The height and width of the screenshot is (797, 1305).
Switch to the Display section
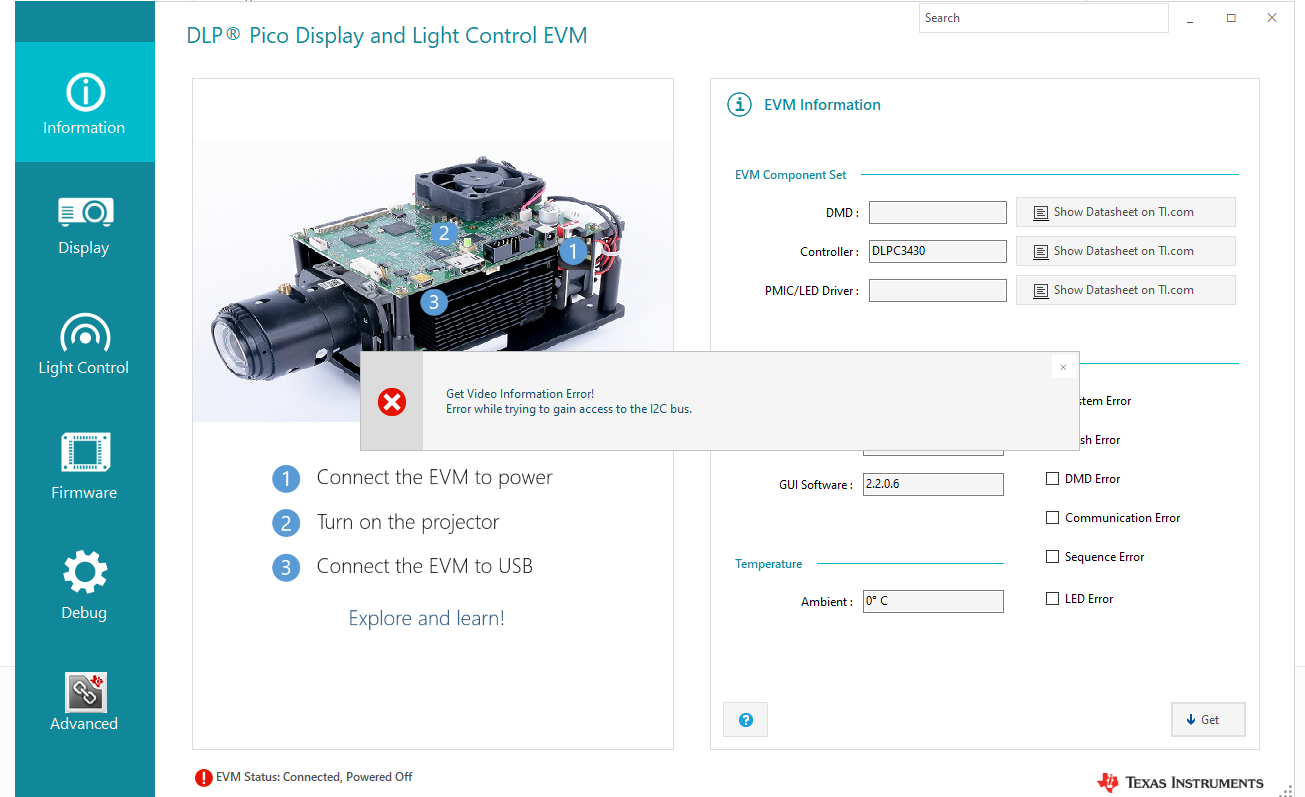click(x=84, y=225)
